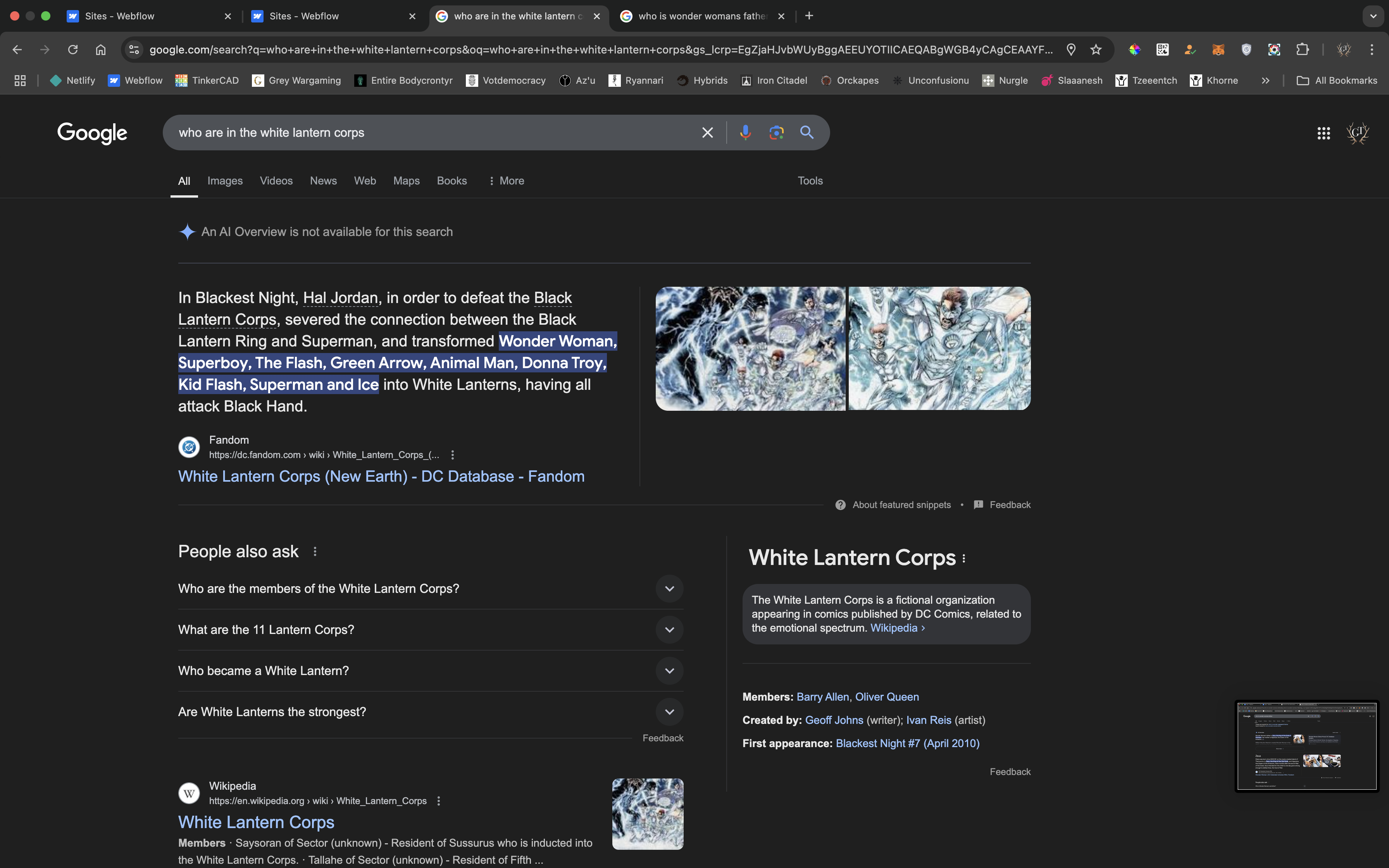Click the Tools button under search bar

coord(810,181)
